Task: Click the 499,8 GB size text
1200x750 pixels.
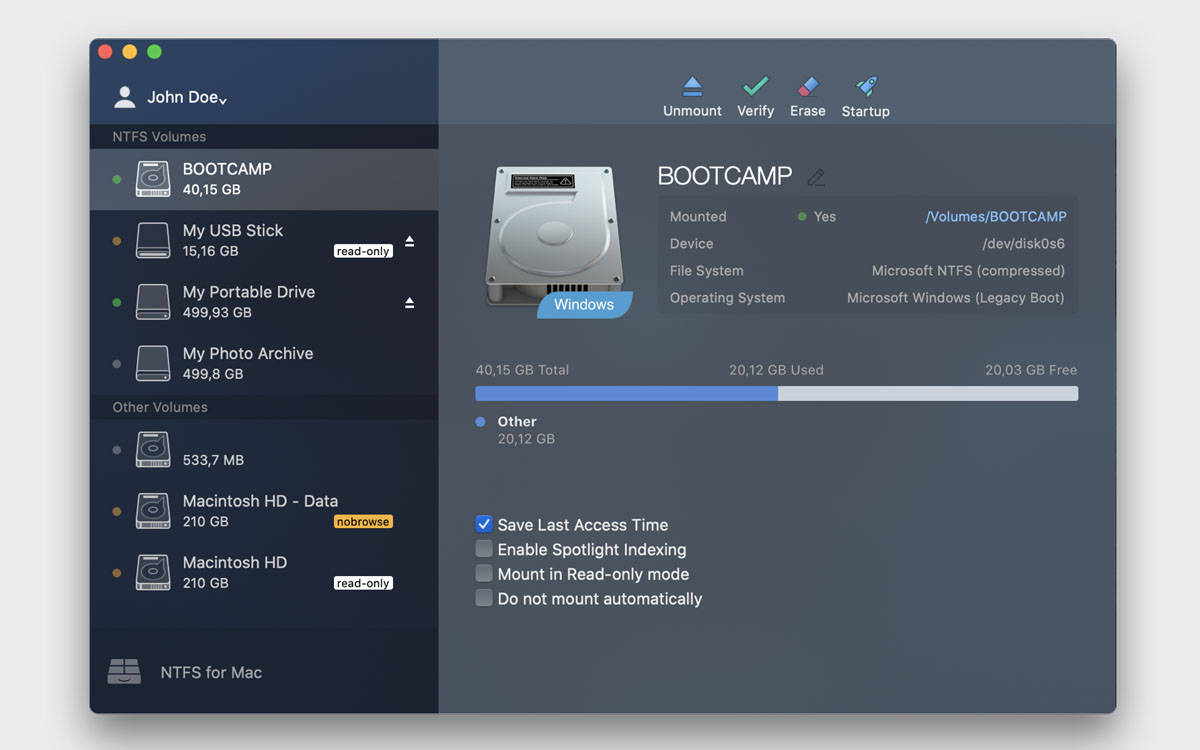Action: (213, 374)
